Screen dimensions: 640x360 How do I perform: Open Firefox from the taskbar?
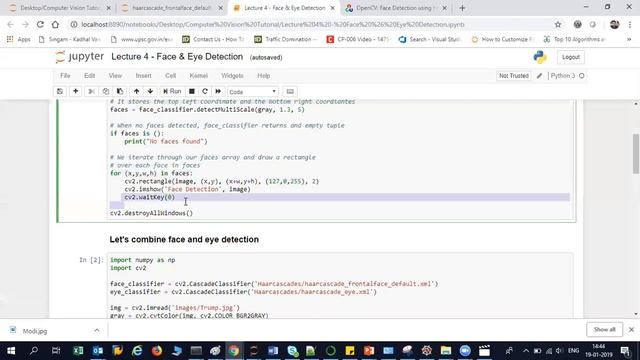[157, 351]
